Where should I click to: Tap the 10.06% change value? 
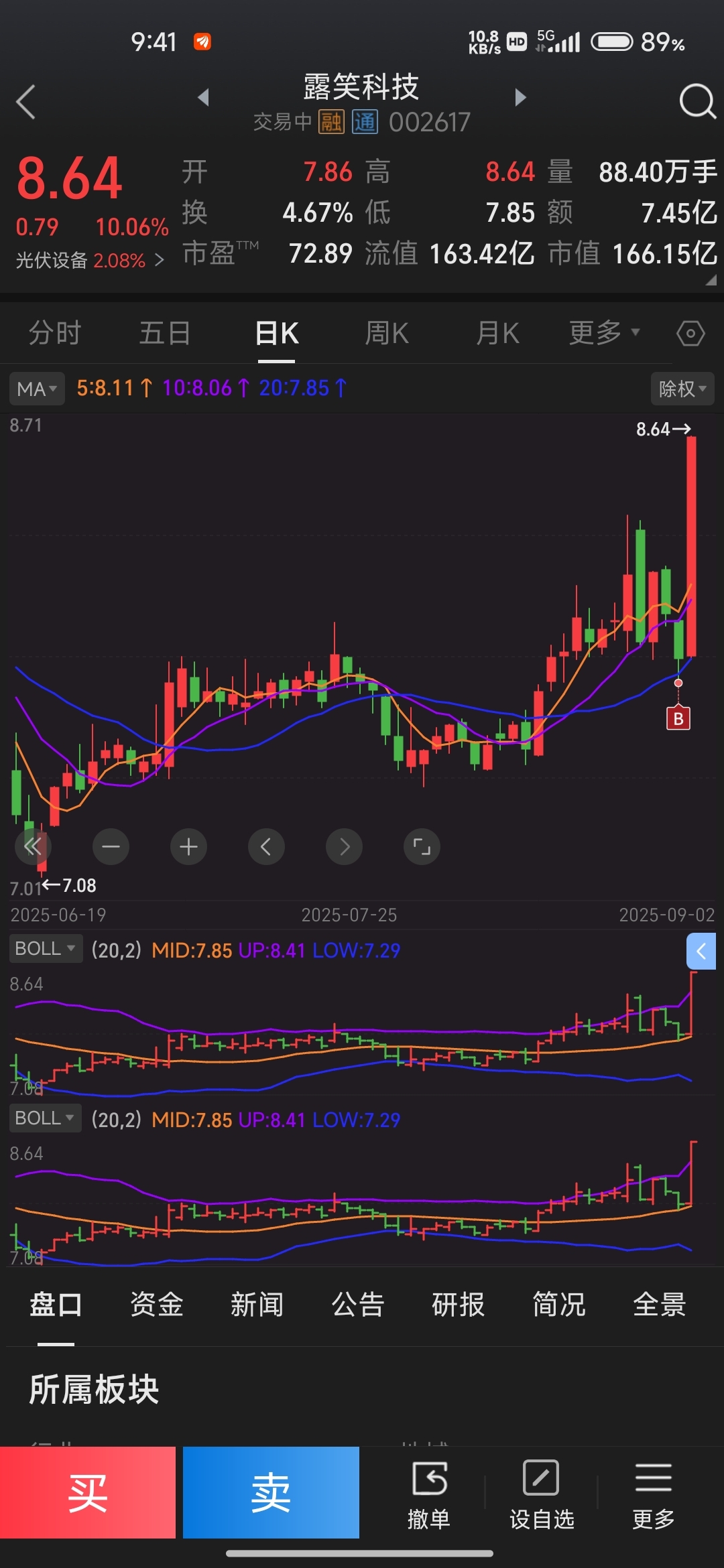pyautogui.click(x=132, y=227)
